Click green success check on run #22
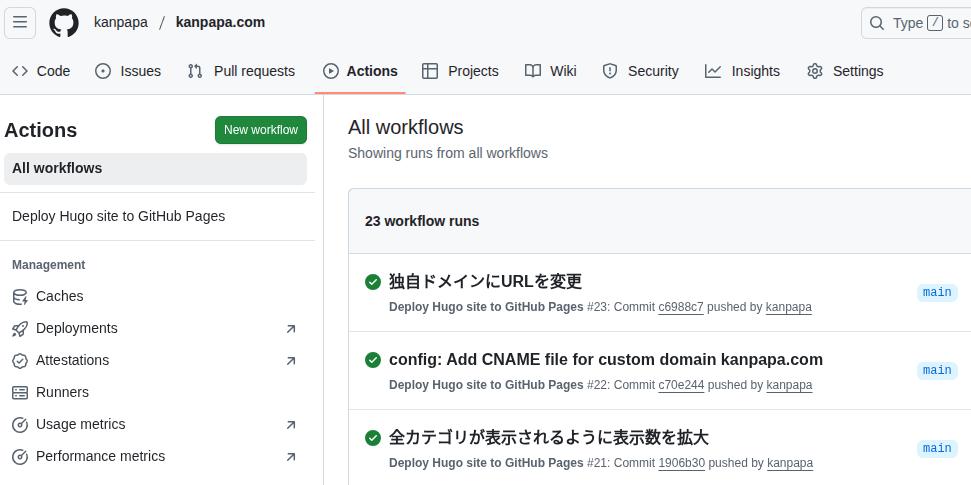The width and height of the screenshot is (971, 485). coord(373,360)
